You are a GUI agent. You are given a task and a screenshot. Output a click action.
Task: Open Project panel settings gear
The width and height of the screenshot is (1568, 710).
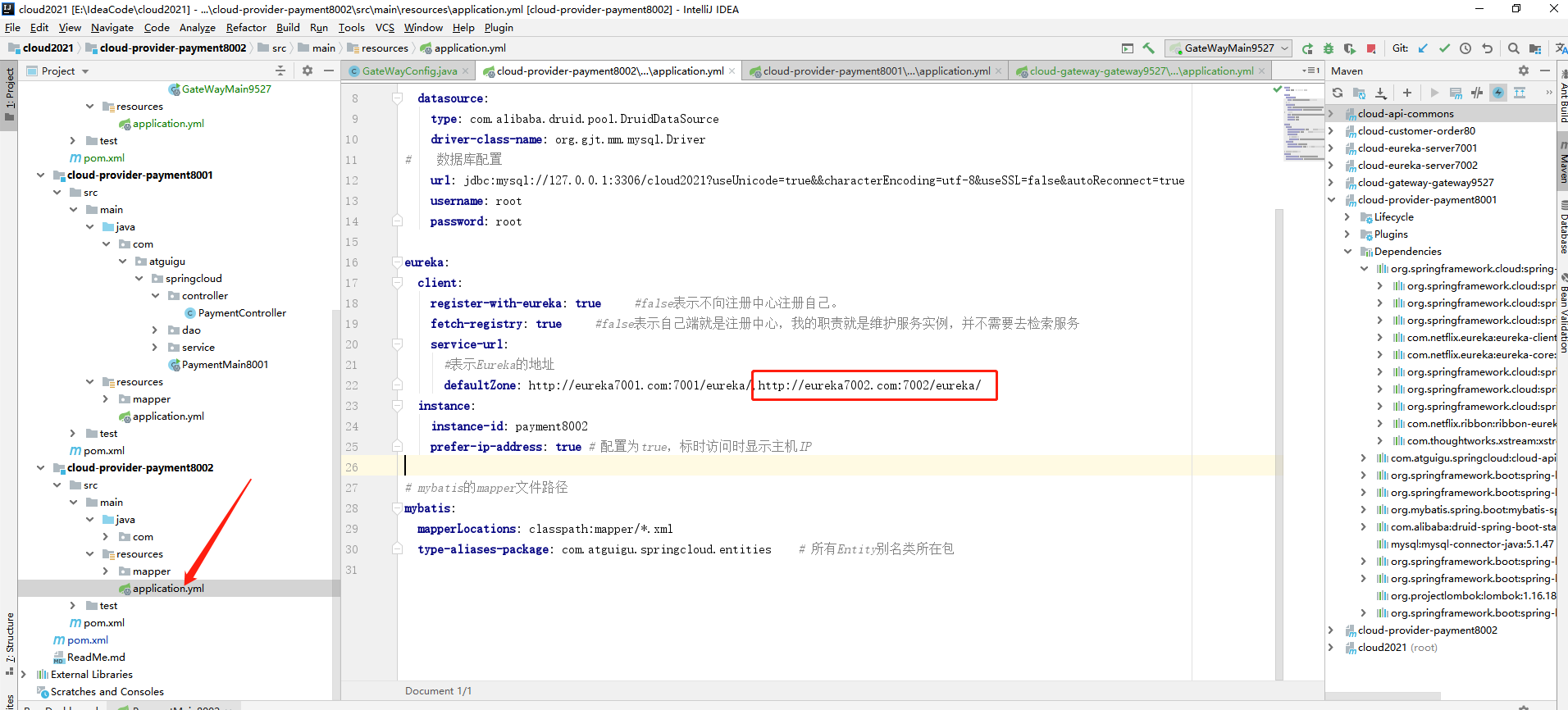pos(308,71)
